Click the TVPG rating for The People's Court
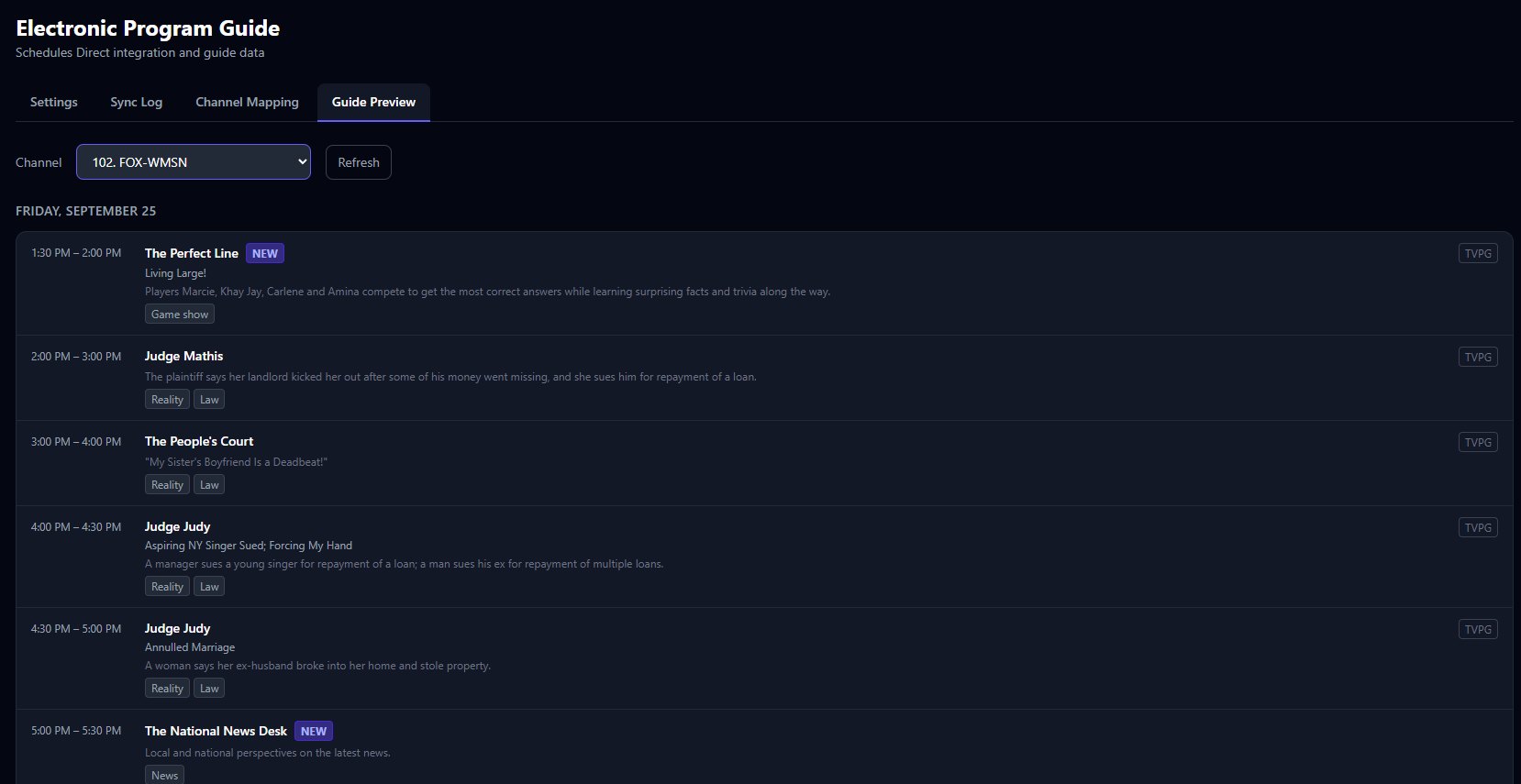 pos(1478,442)
